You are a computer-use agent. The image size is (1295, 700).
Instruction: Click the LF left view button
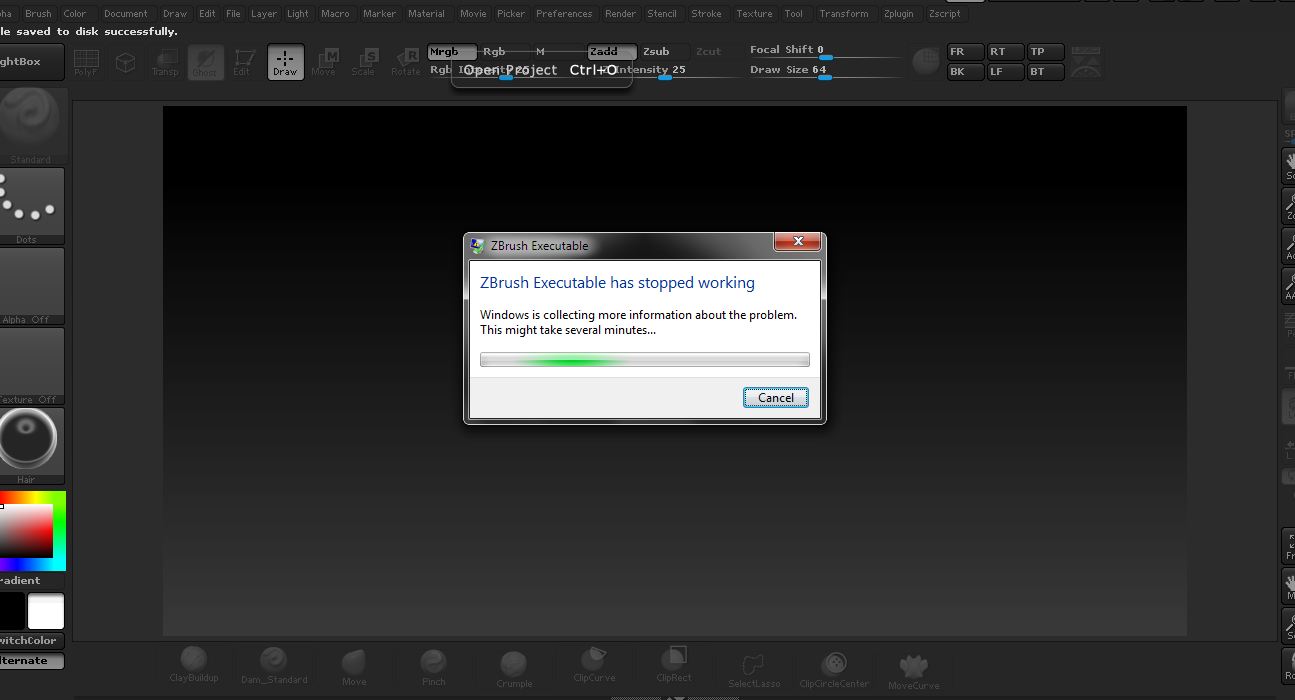pos(1005,72)
